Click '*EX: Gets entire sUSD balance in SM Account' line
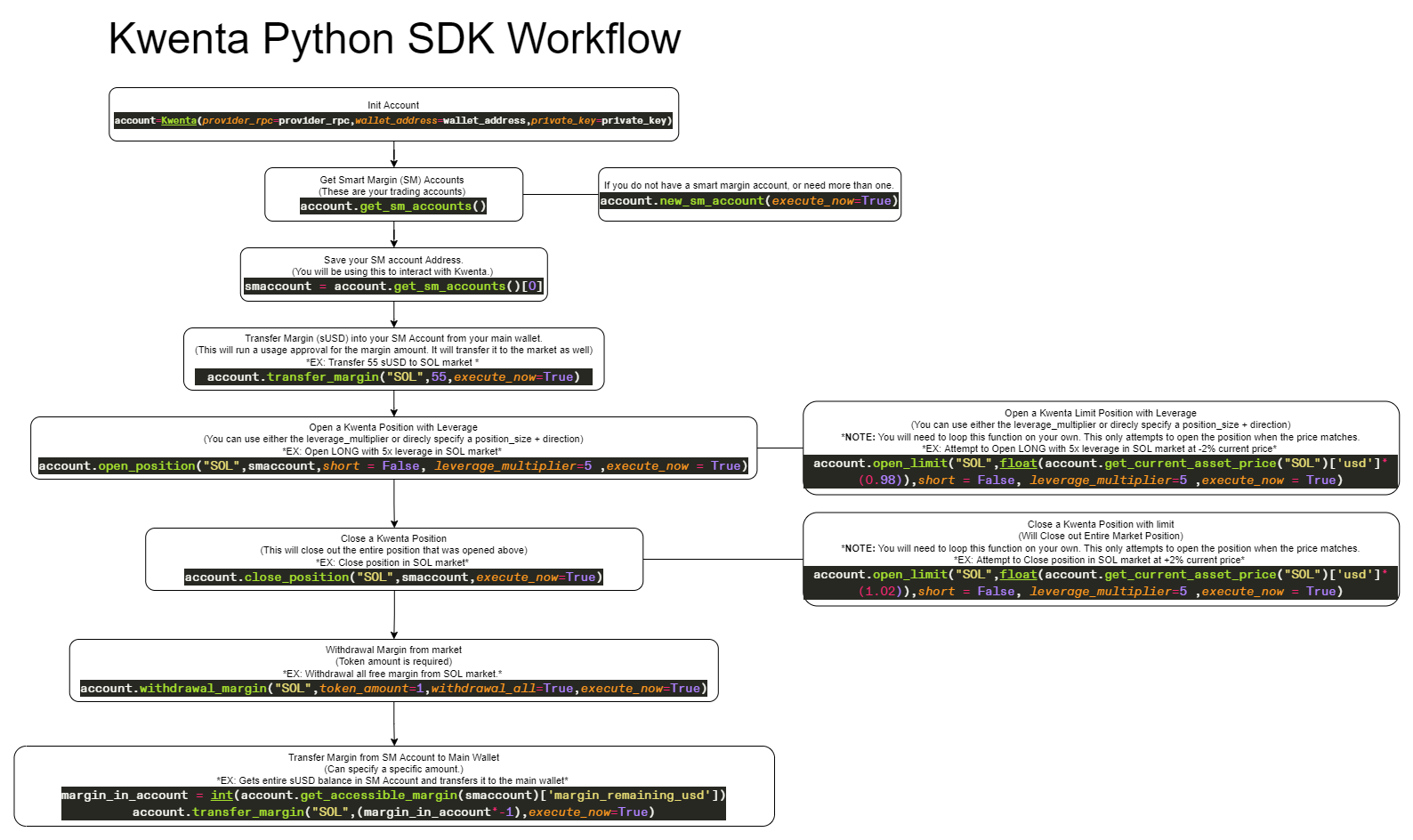 tap(392, 780)
